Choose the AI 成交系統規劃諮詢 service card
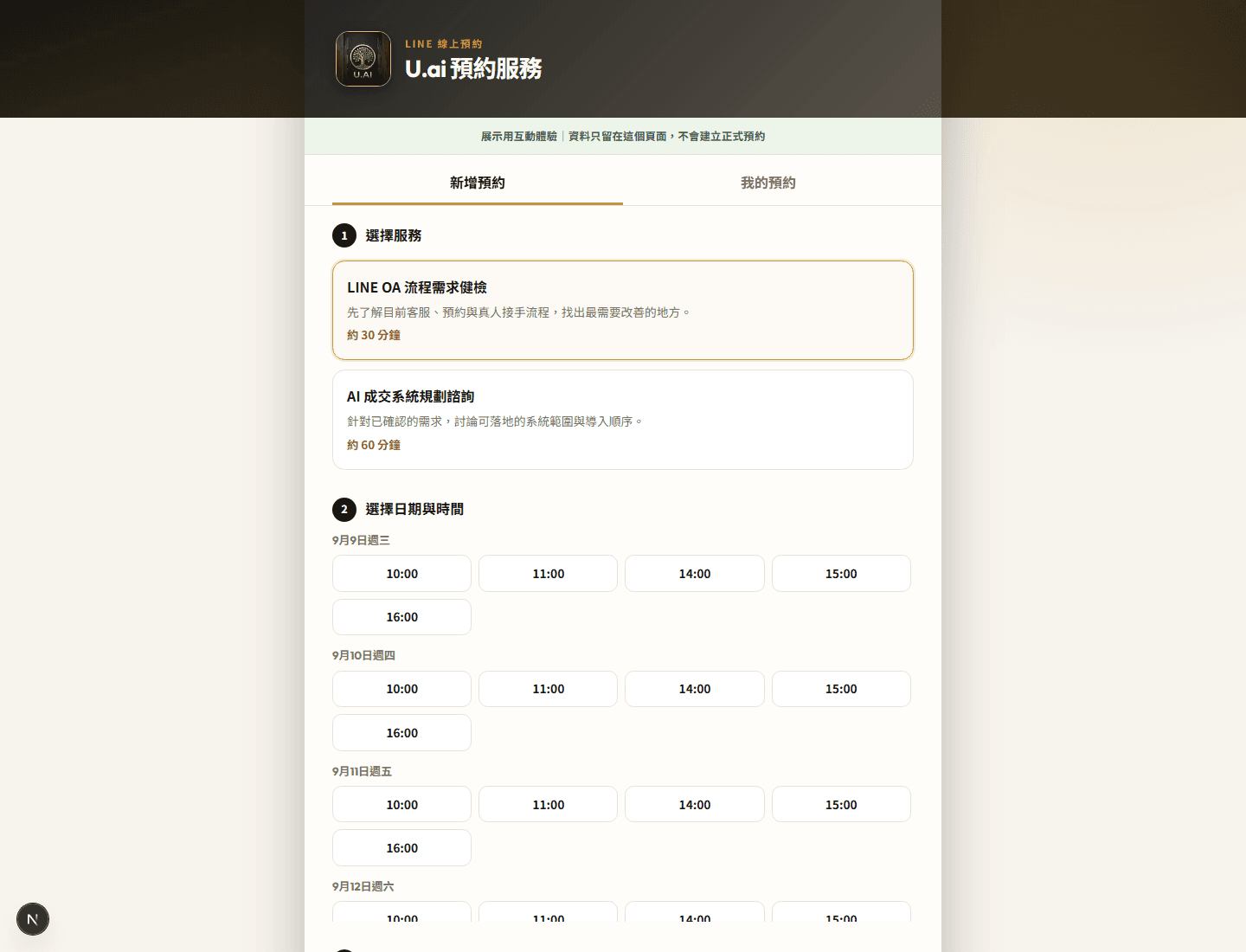The height and width of the screenshot is (952, 1246). click(623, 420)
